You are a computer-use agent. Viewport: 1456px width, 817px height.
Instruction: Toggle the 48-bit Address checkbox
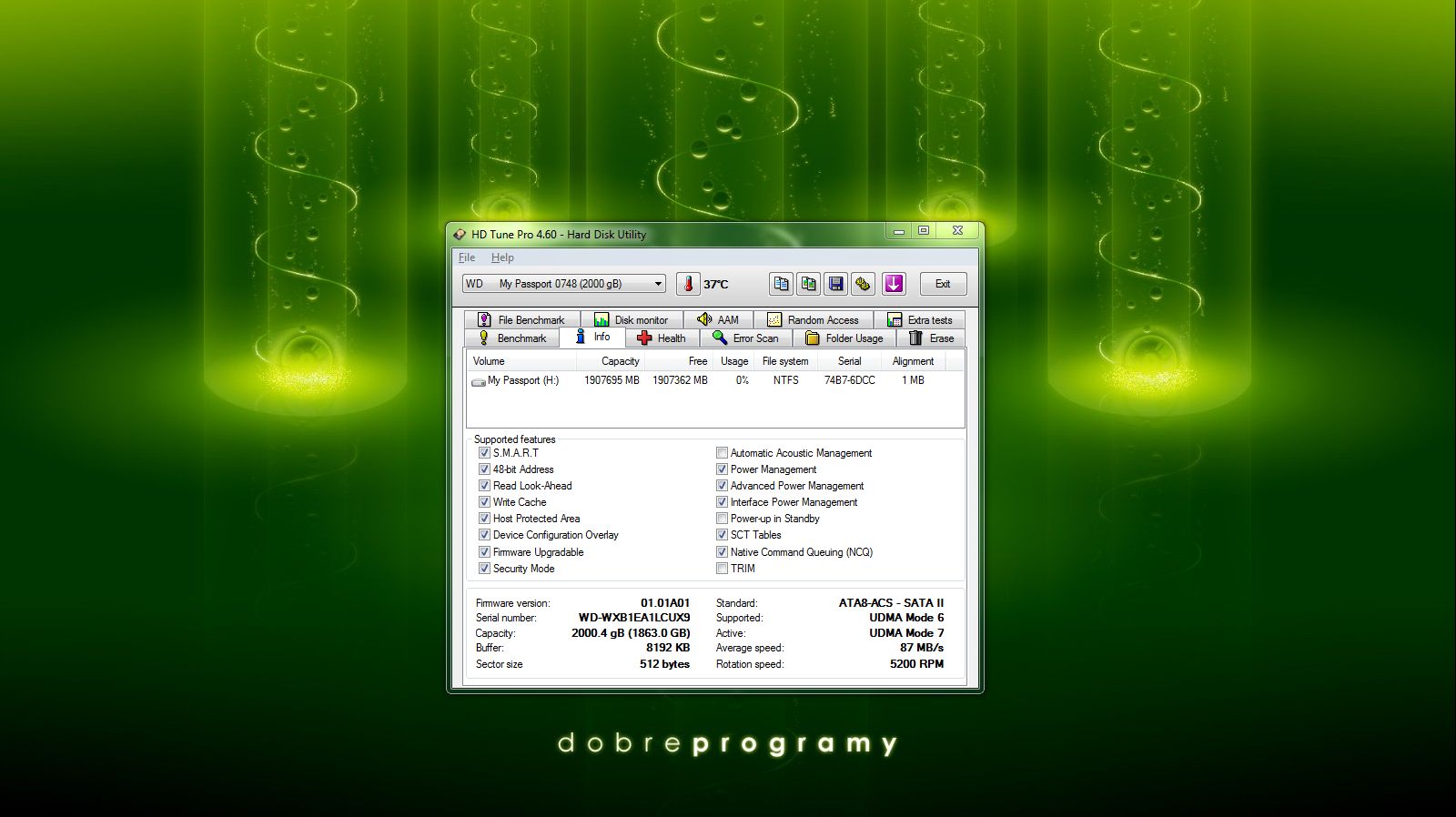[484, 469]
